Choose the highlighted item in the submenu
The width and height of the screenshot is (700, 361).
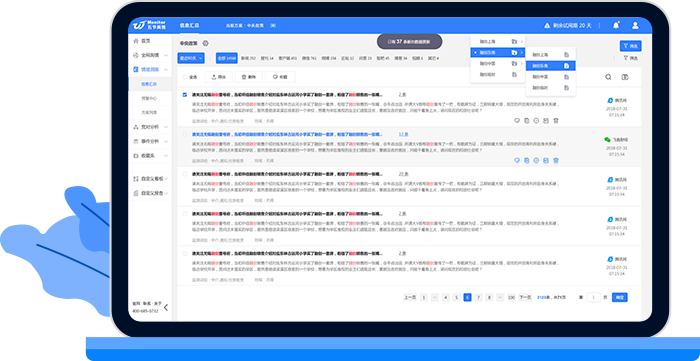point(551,66)
